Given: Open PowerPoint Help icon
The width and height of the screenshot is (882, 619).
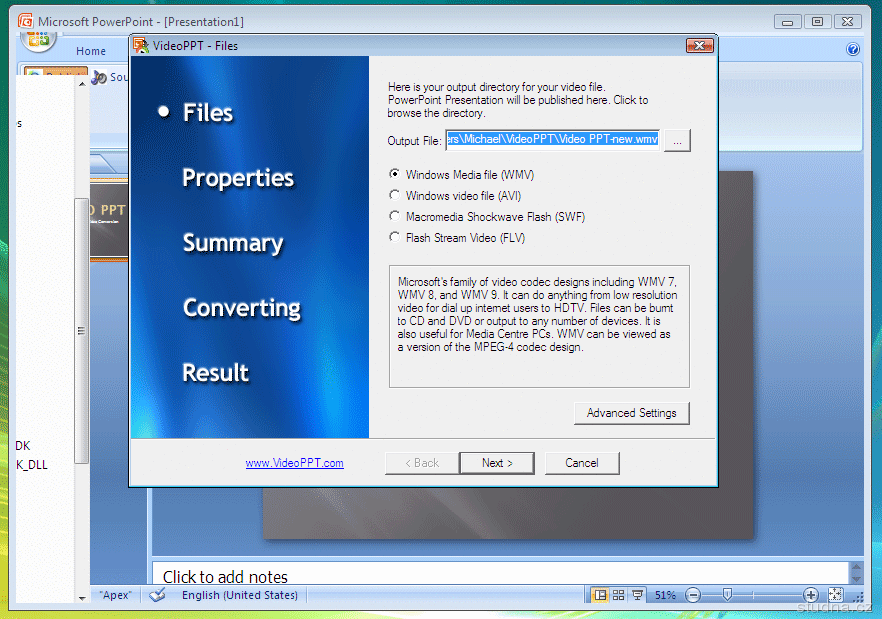Looking at the screenshot, I should pyautogui.click(x=853, y=50).
